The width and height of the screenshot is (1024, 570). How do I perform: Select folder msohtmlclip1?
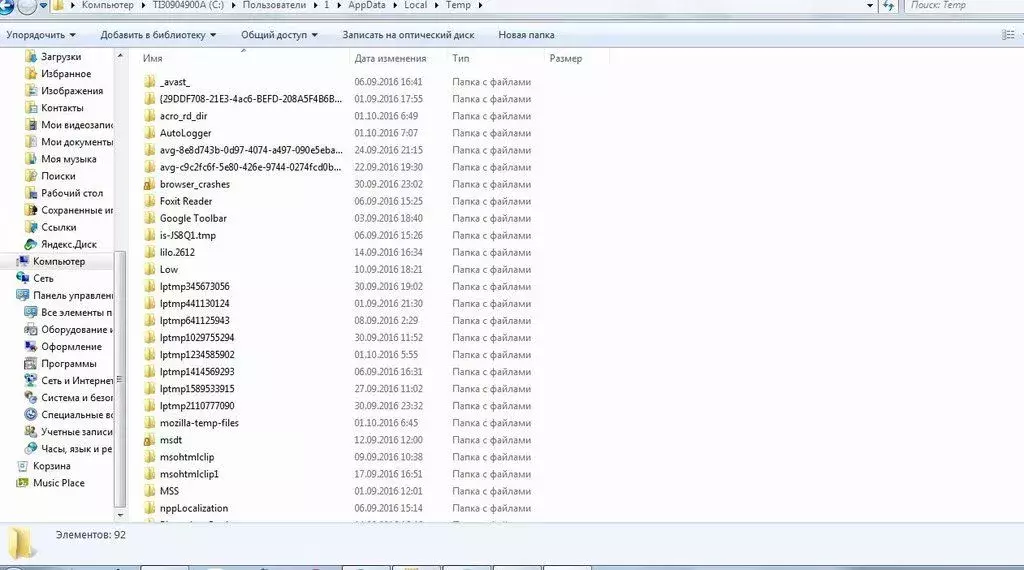189,474
